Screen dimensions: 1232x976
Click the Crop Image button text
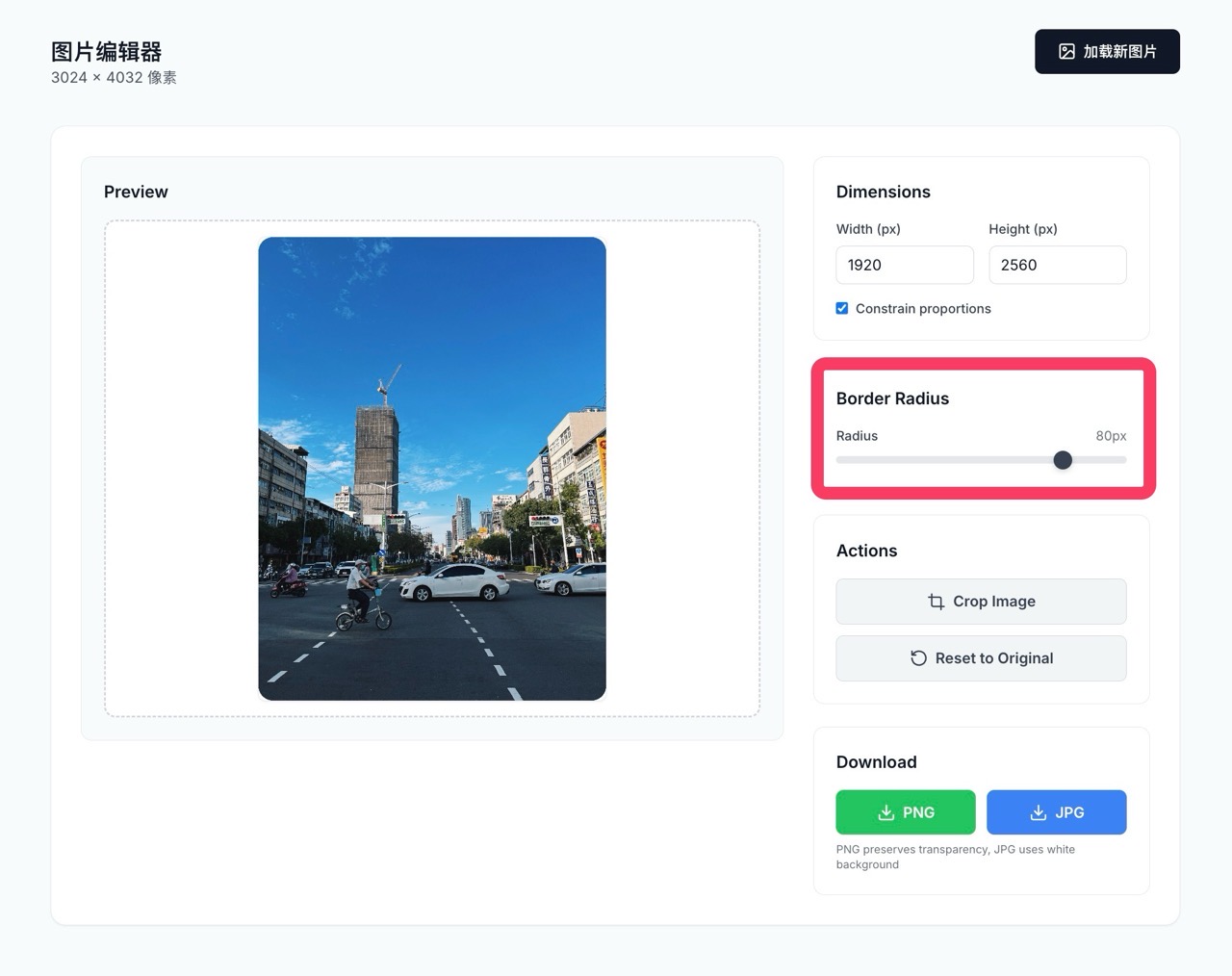pyautogui.click(x=993, y=602)
